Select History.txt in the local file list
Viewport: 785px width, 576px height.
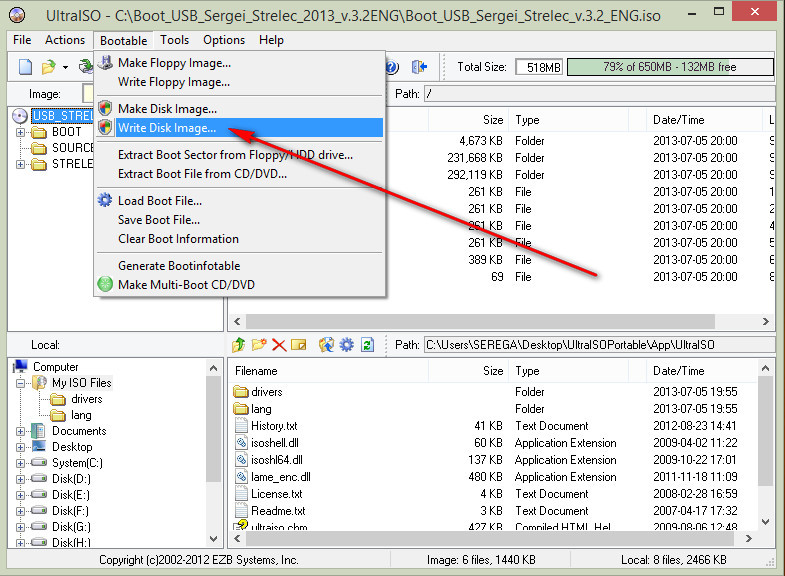click(274, 425)
